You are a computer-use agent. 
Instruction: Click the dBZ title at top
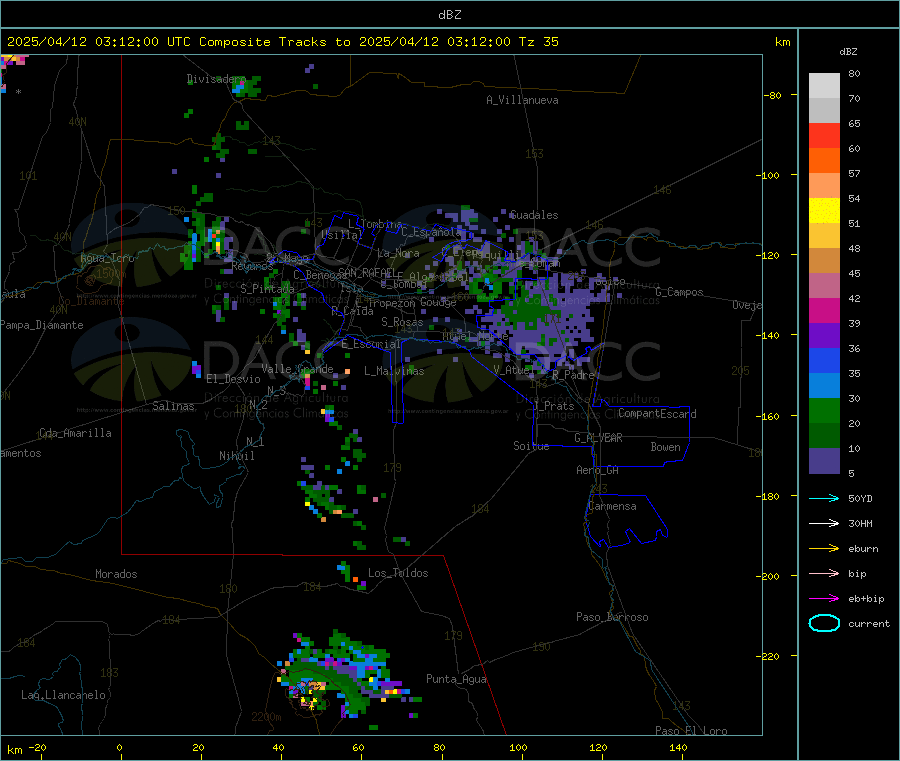point(449,15)
